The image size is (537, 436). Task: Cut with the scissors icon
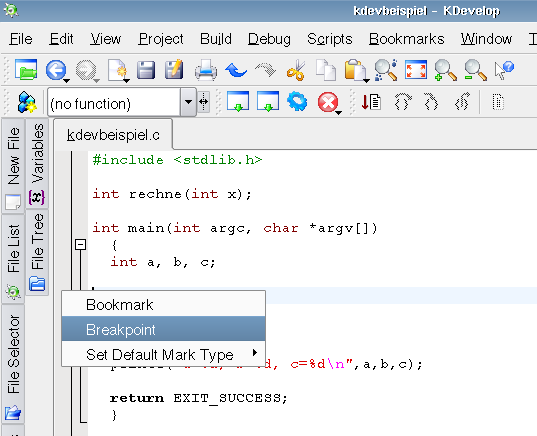tap(296, 70)
